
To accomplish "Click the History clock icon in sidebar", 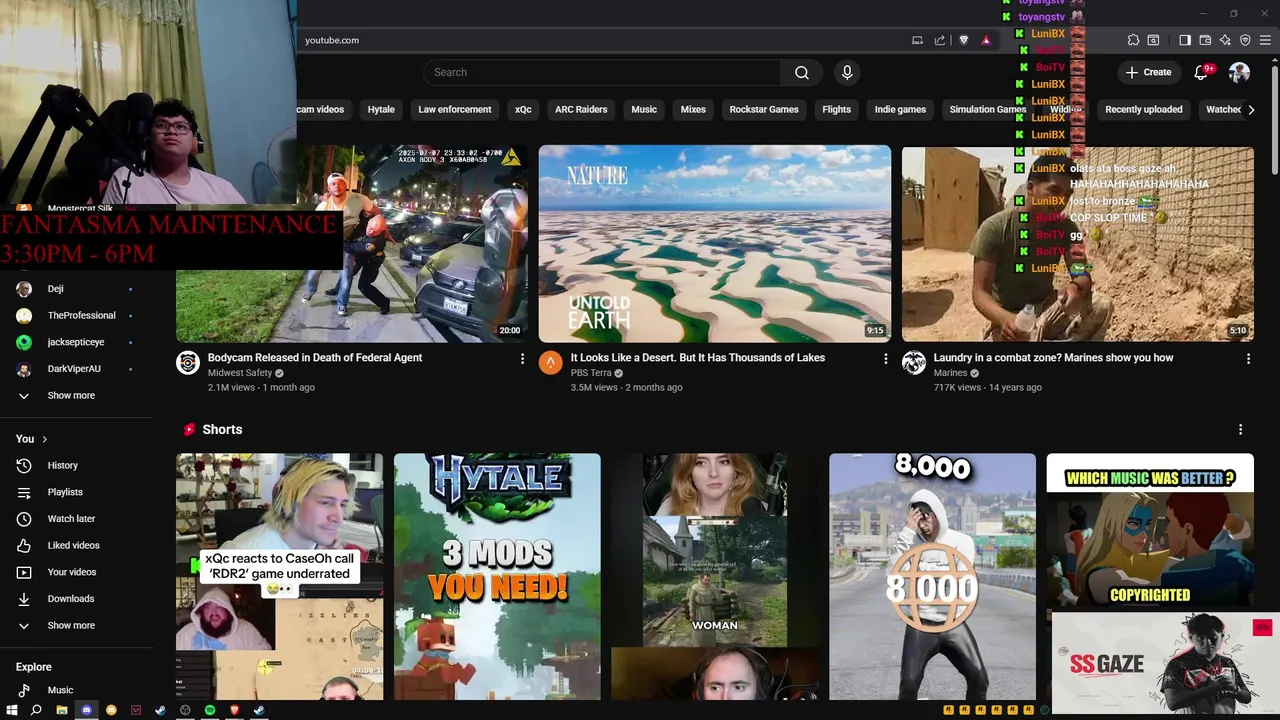I will point(24,465).
